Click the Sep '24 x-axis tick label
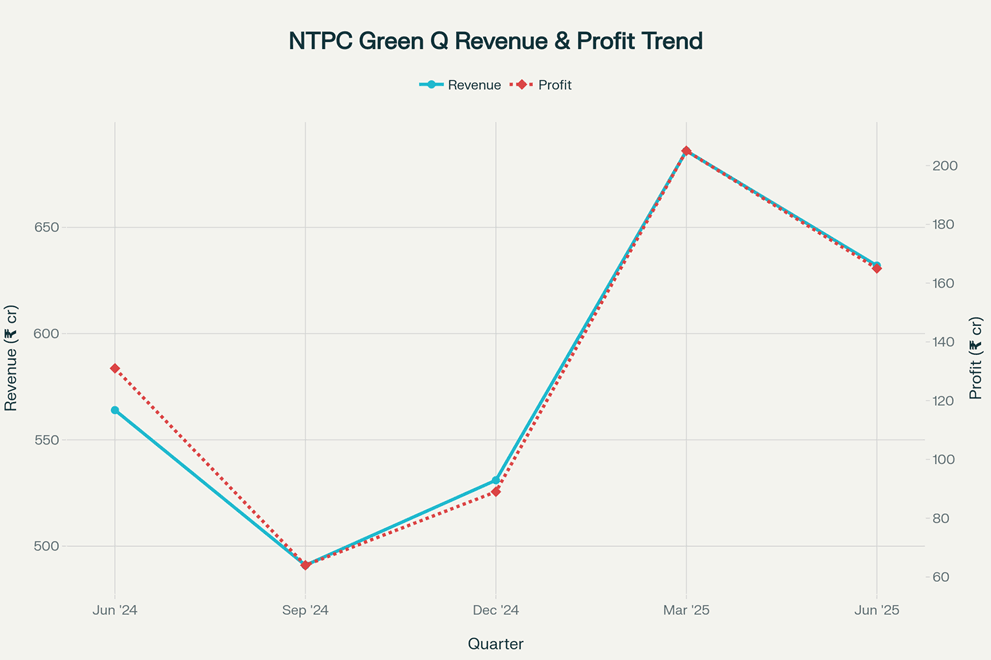Image resolution: width=991 pixels, height=660 pixels. (305, 610)
